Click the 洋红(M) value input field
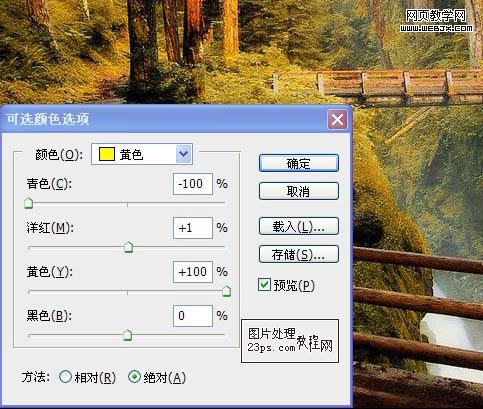Screen dimensions: 483x409 tap(193, 228)
